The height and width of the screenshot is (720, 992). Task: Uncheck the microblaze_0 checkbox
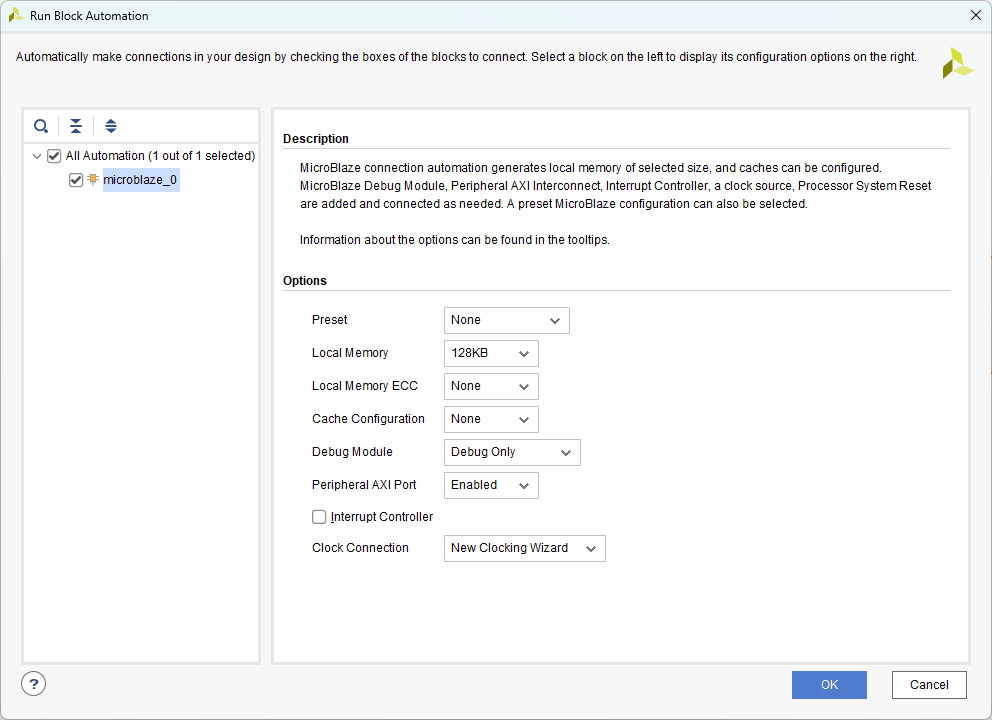coord(76,180)
